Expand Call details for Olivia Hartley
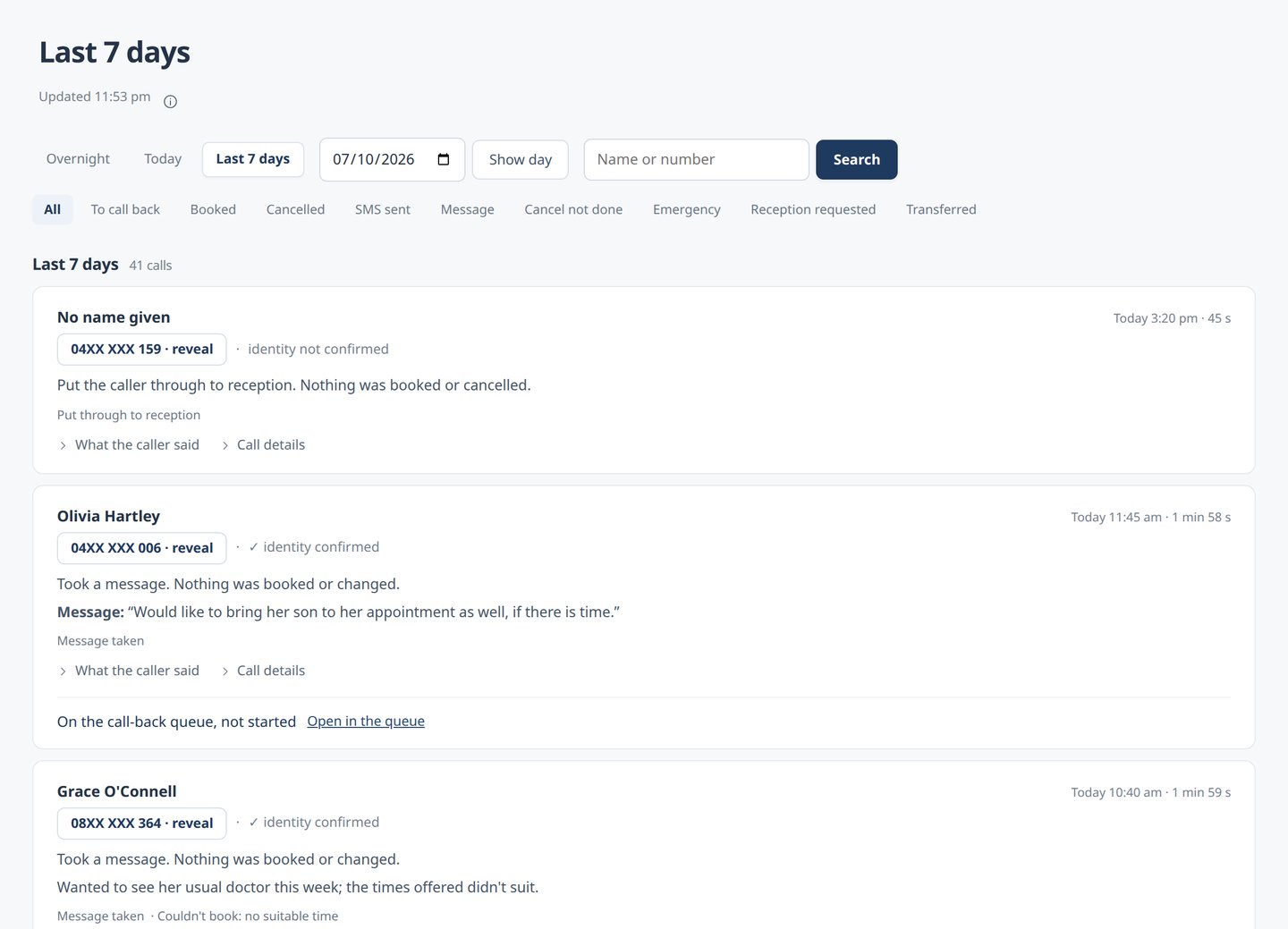 click(x=263, y=671)
